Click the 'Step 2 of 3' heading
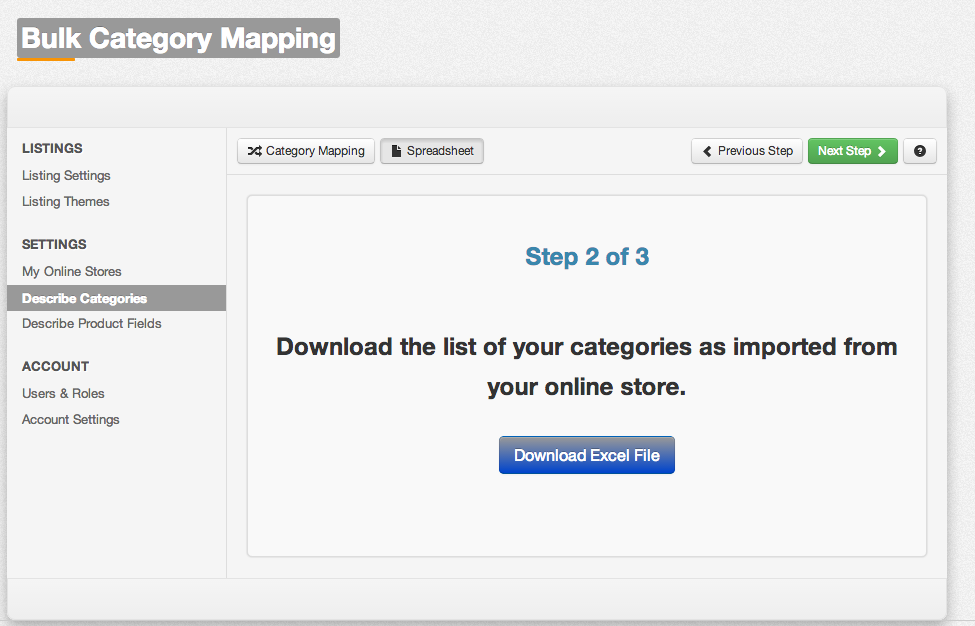The width and height of the screenshot is (975, 626). (x=587, y=256)
